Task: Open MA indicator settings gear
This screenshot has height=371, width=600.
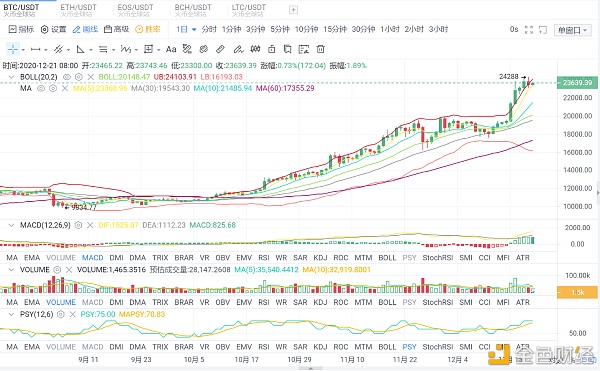Action: [53, 88]
